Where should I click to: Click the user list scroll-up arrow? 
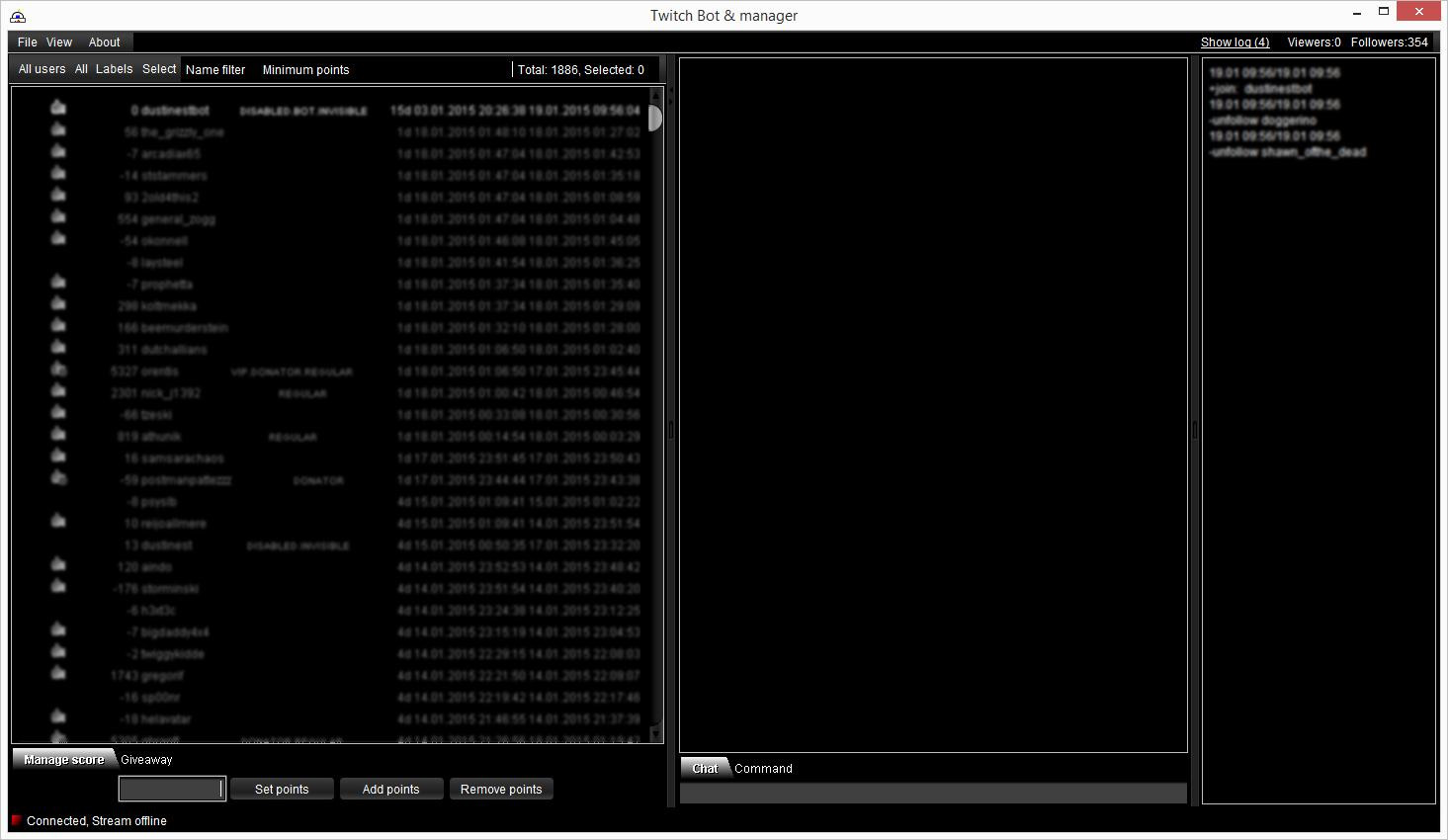[x=654, y=94]
